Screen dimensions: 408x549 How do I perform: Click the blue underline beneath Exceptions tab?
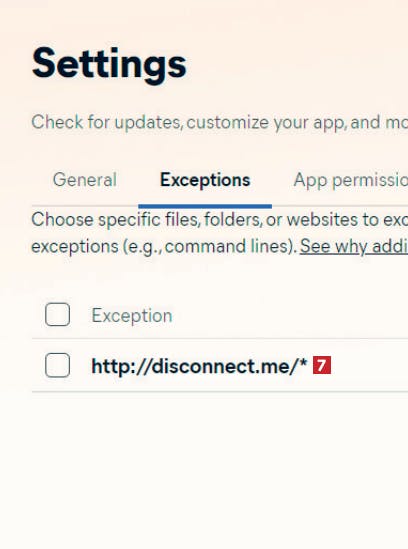(x=205, y=206)
